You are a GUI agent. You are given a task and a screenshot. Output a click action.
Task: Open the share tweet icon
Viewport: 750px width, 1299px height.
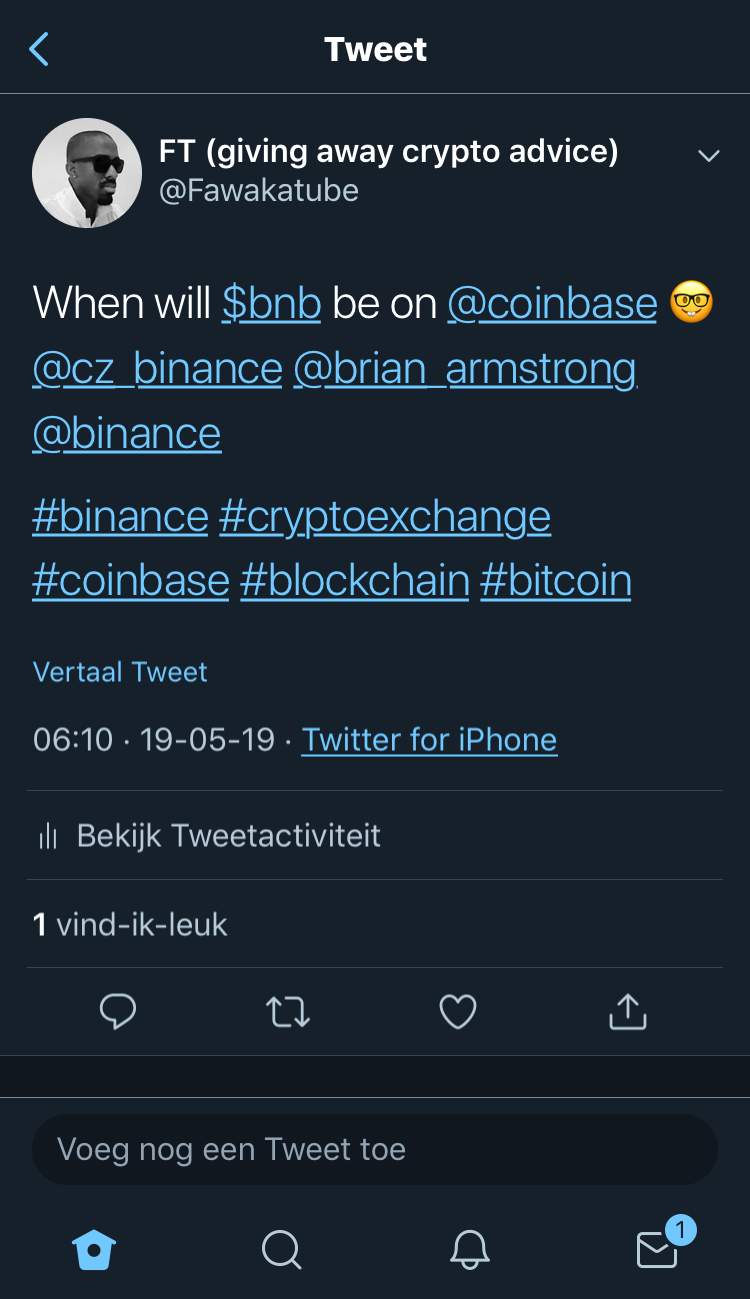click(x=628, y=1012)
